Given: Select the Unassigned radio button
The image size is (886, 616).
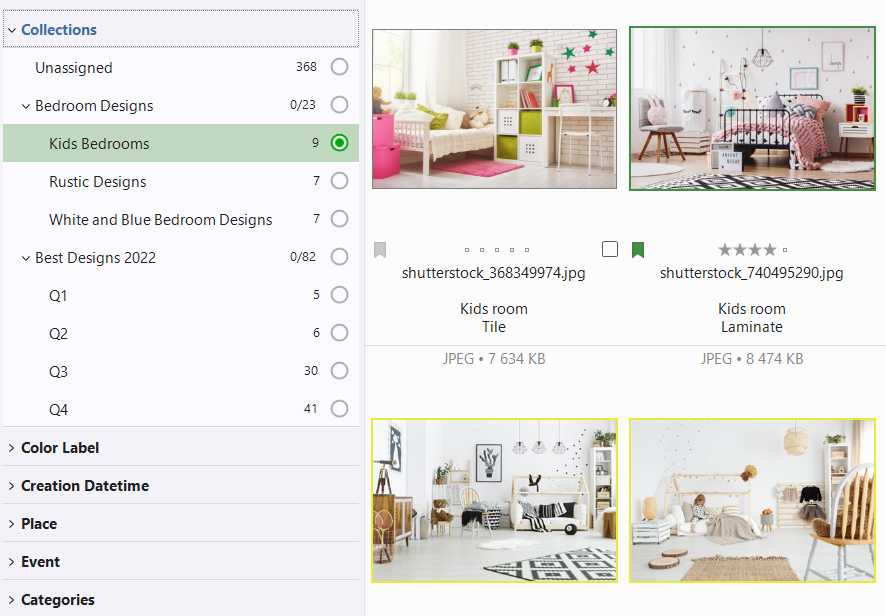Looking at the screenshot, I should tap(340, 68).
